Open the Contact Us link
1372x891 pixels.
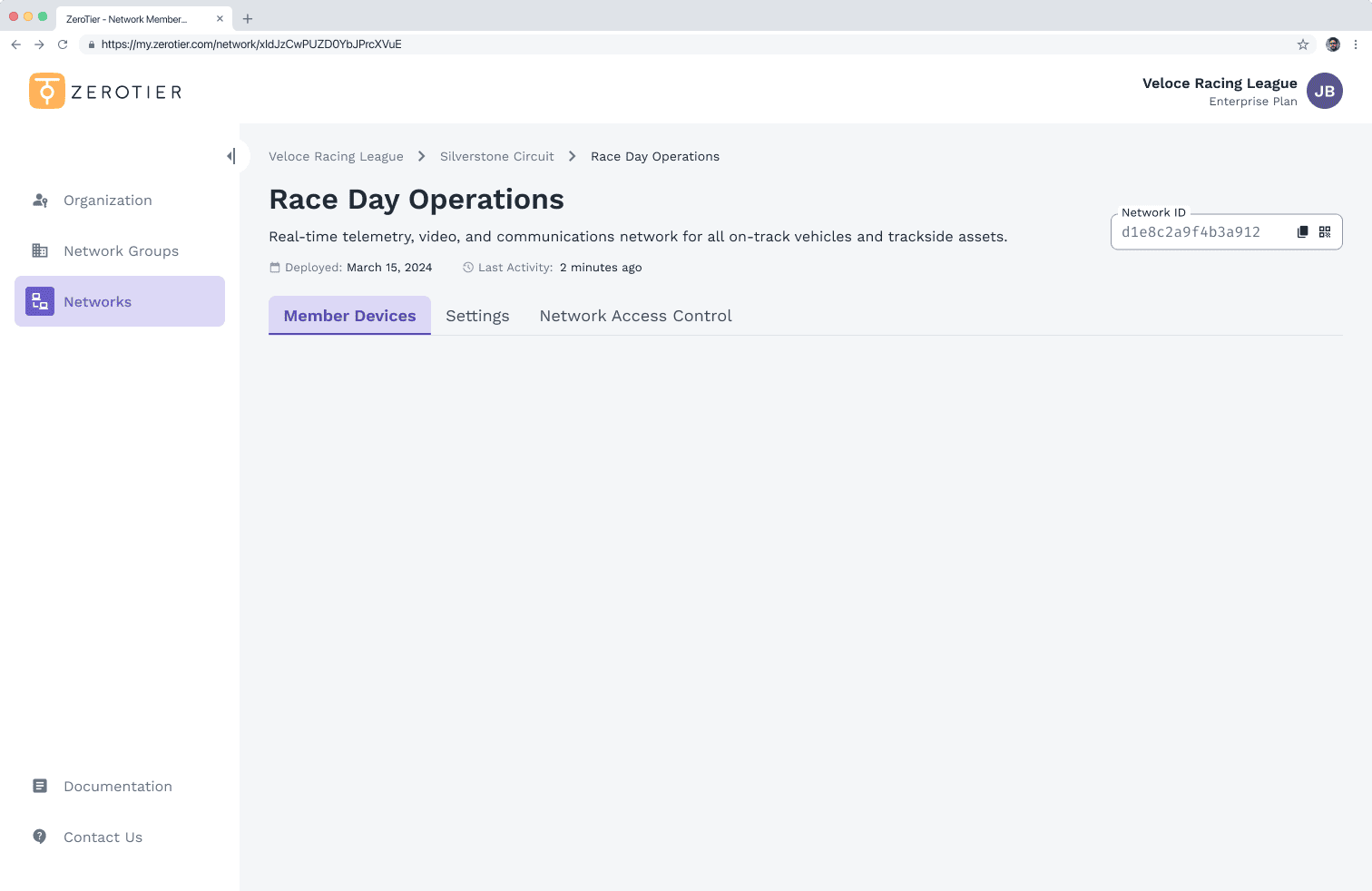pos(103,837)
